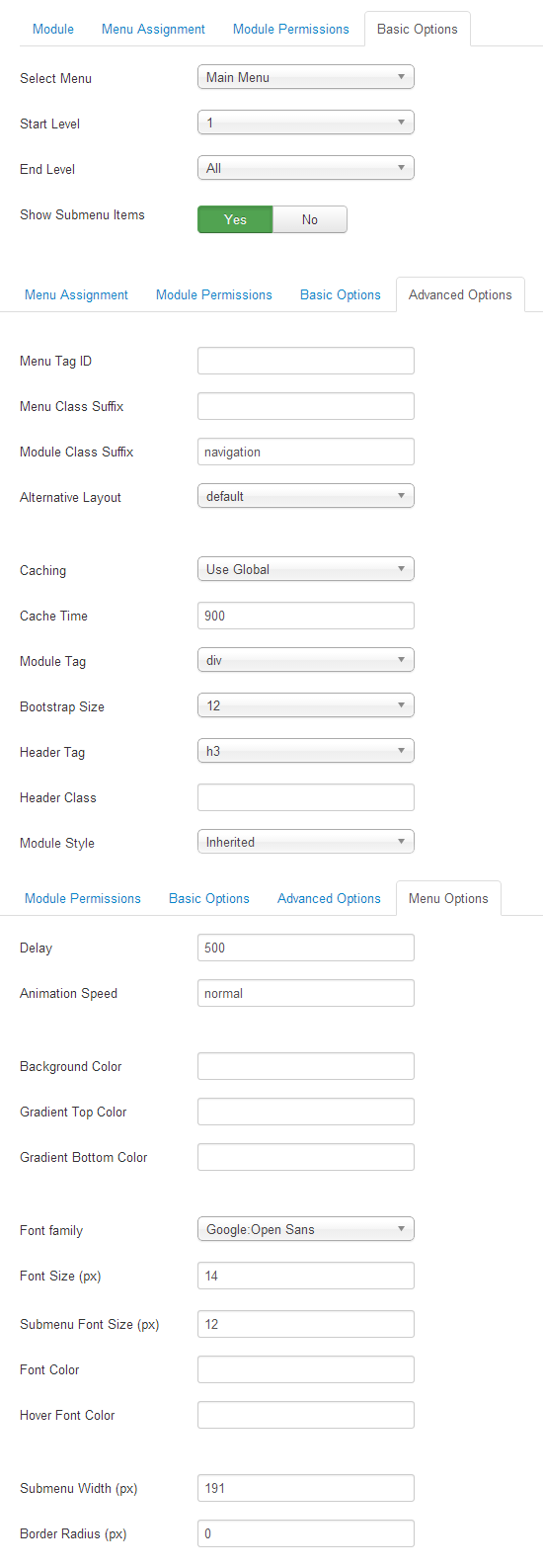Choose an Alternative Layout from dropdown

coord(306,496)
